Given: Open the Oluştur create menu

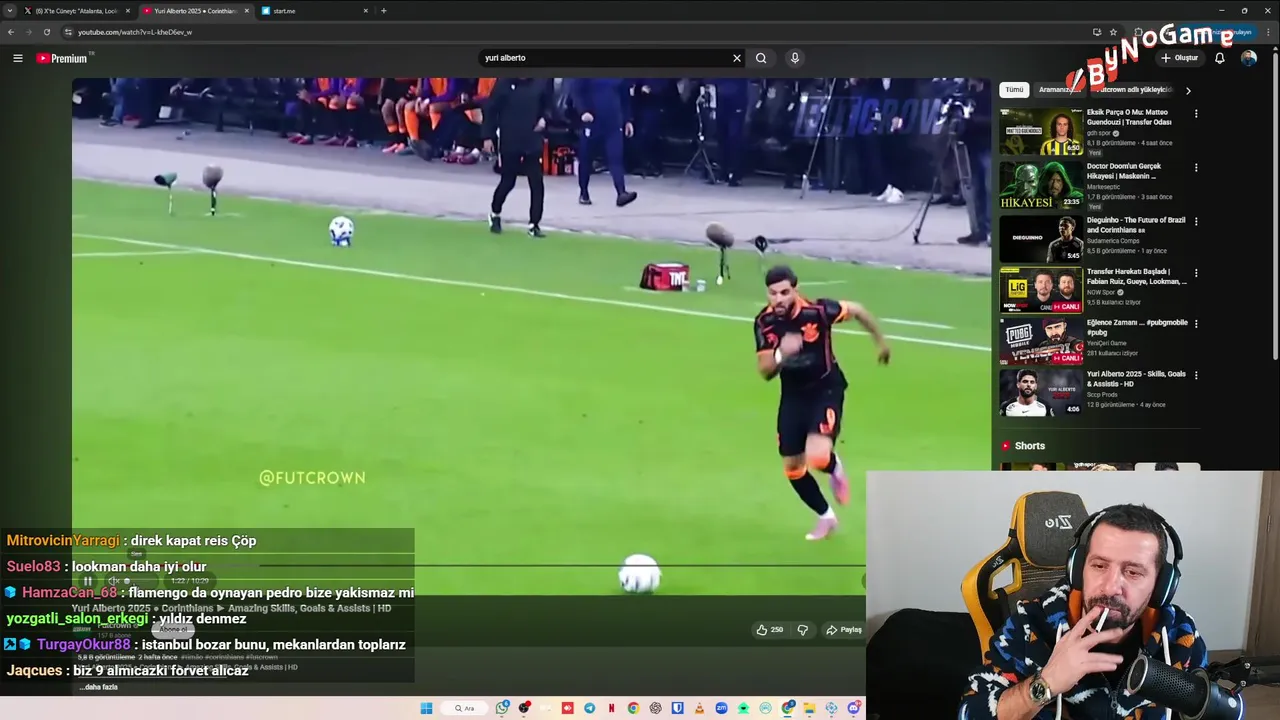Looking at the screenshot, I should point(1180,58).
